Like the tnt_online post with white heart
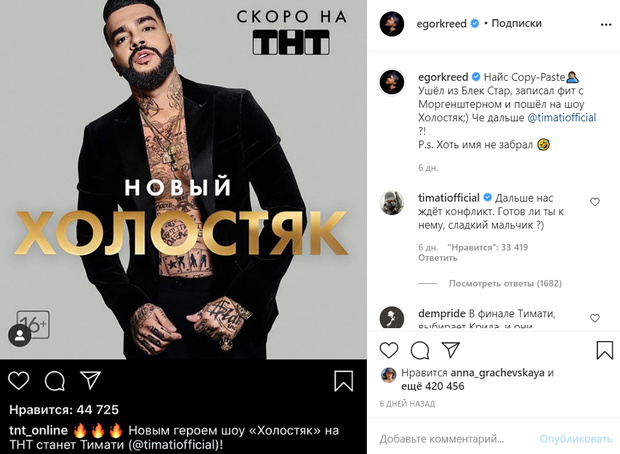This screenshot has height=454, width=620. pos(19,380)
